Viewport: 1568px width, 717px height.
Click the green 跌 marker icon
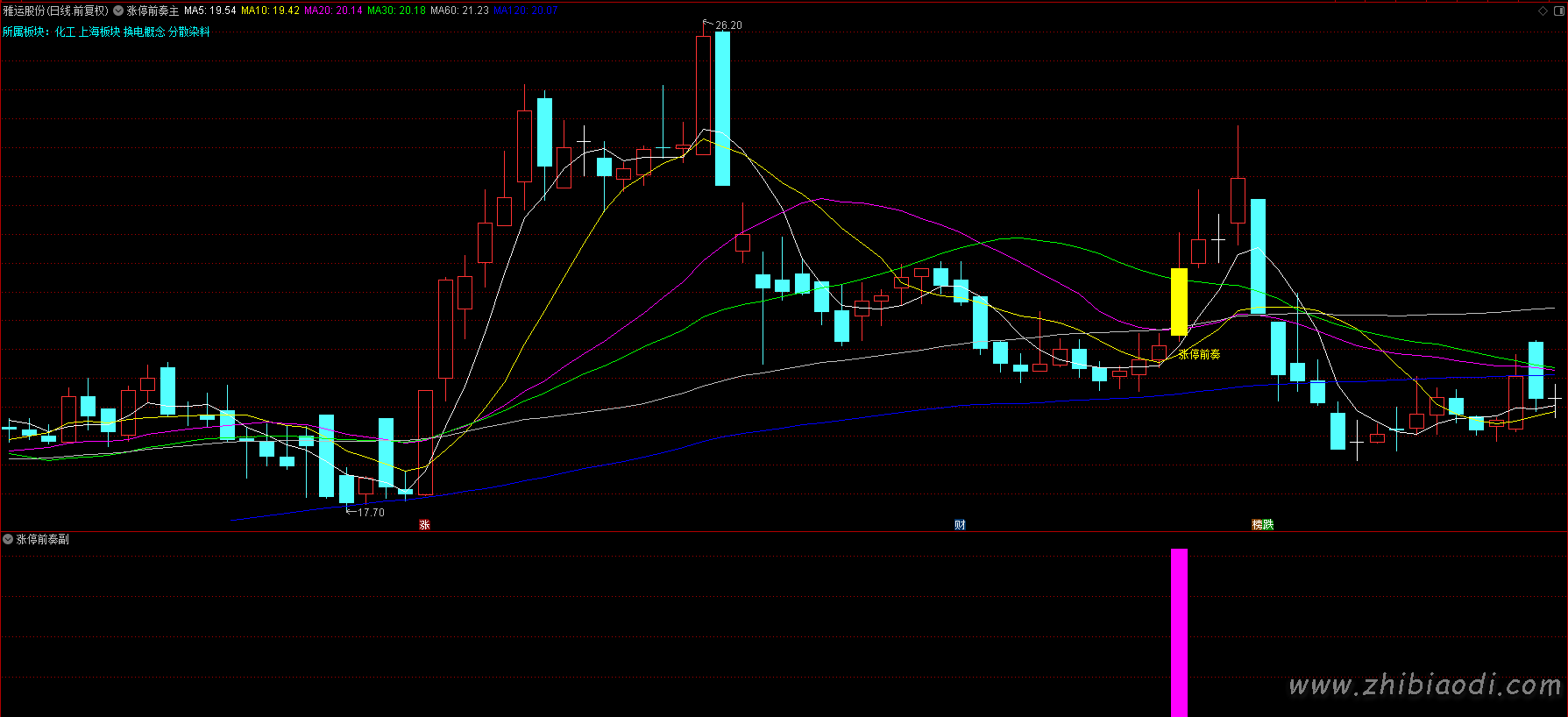click(x=1268, y=525)
